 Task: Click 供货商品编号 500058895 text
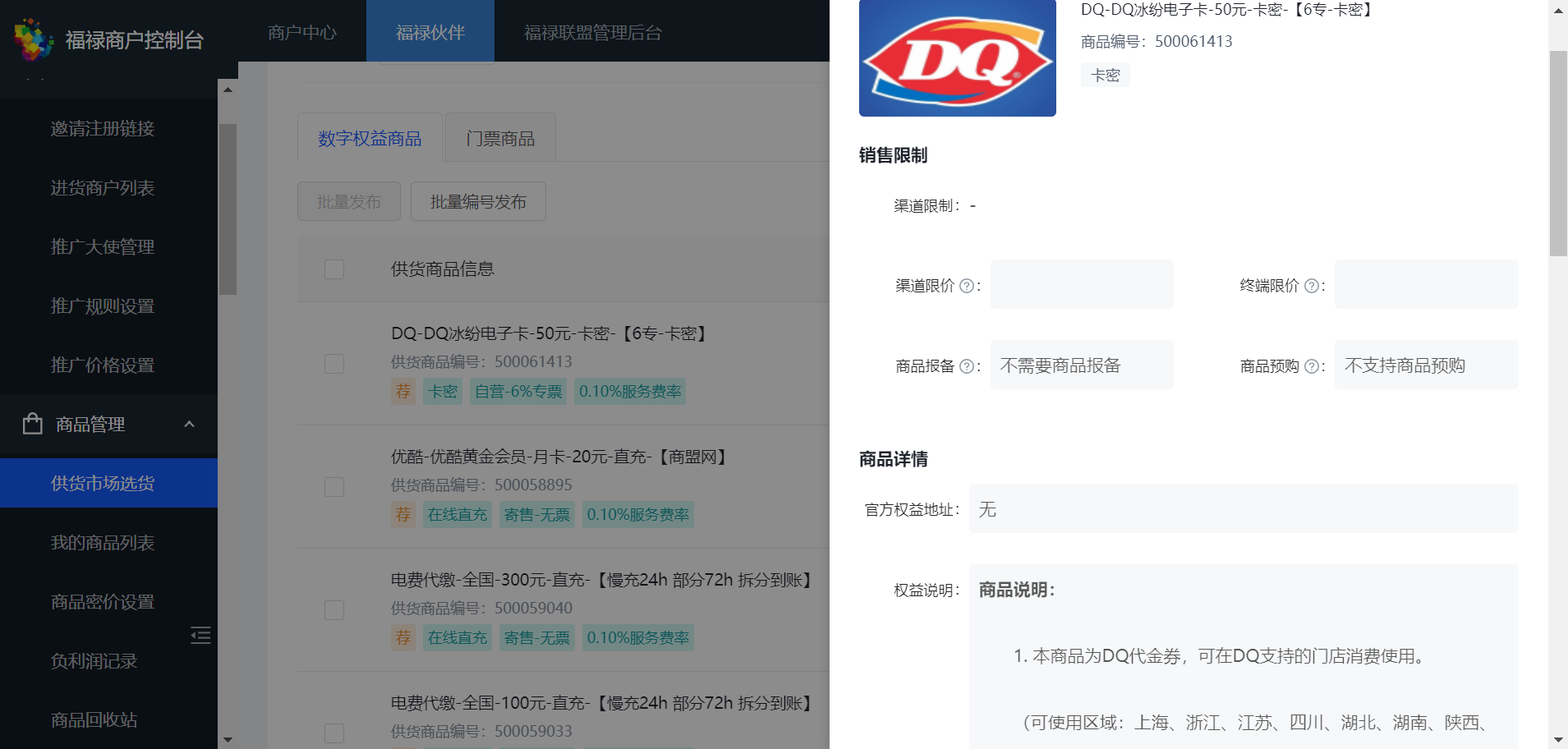tap(481, 485)
